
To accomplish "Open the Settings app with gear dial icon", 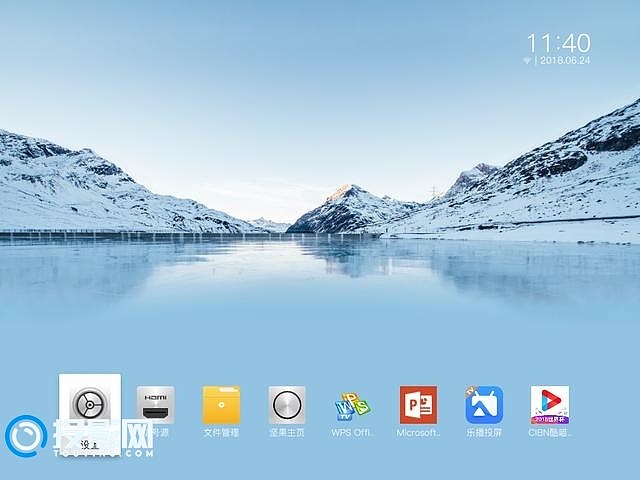I will (89, 405).
